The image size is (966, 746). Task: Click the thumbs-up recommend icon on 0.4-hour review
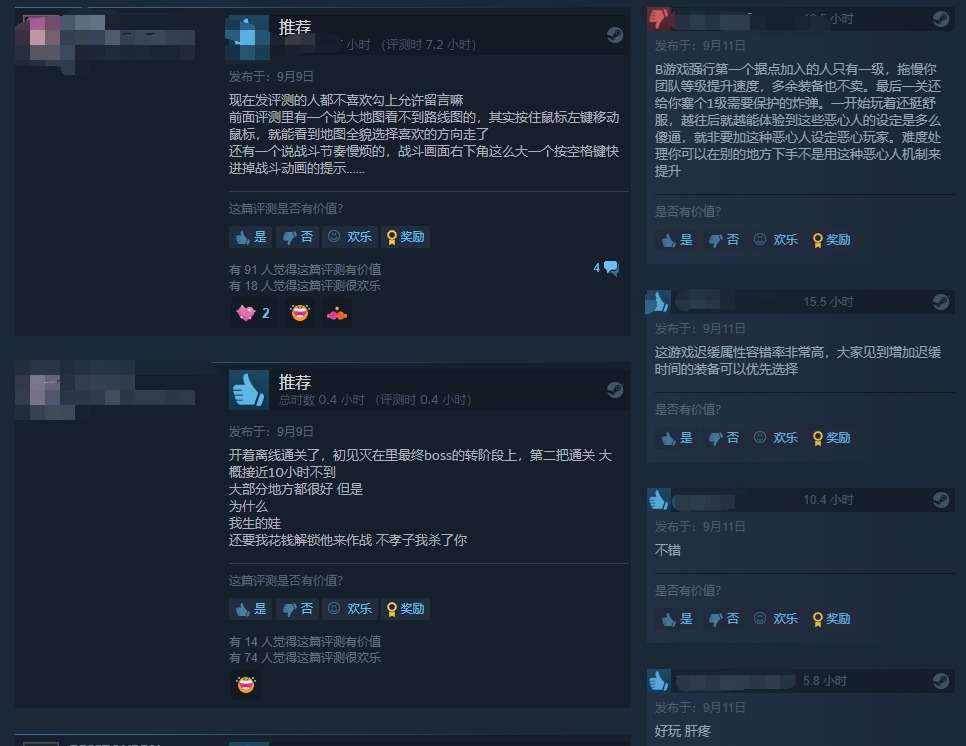pyautogui.click(x=249, y=390)
